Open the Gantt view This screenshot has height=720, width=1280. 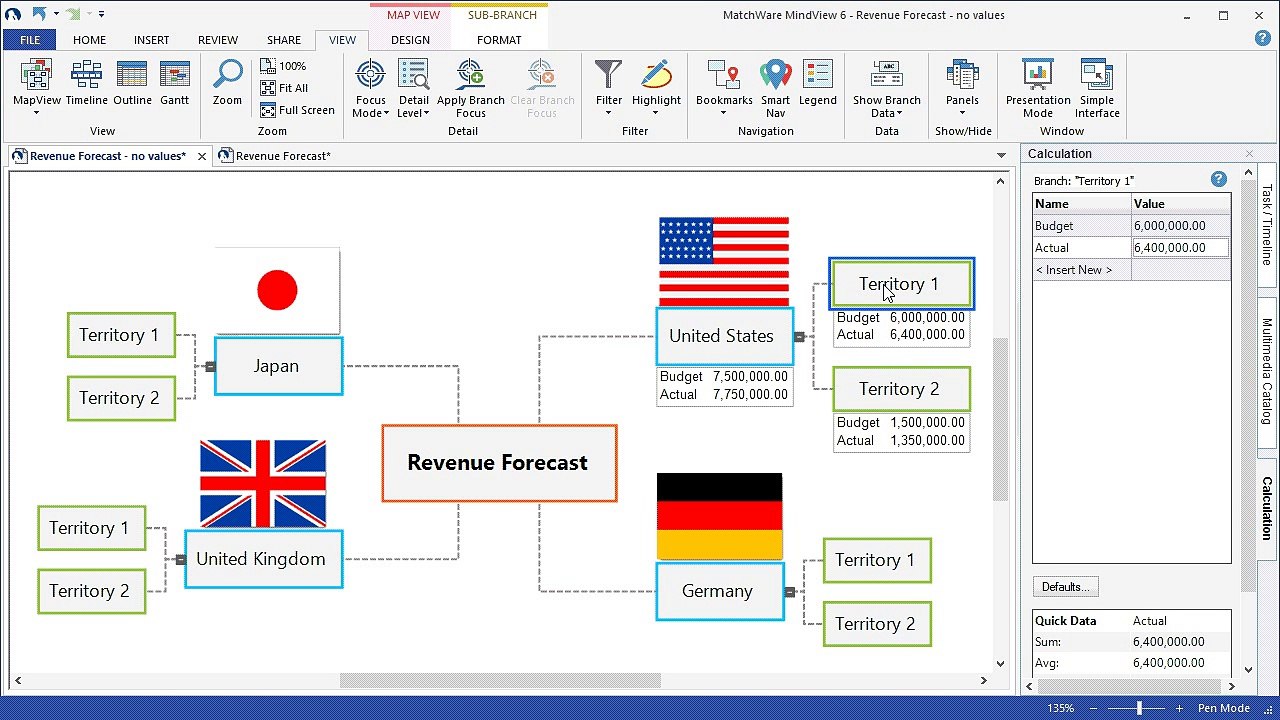click(175, 83)
